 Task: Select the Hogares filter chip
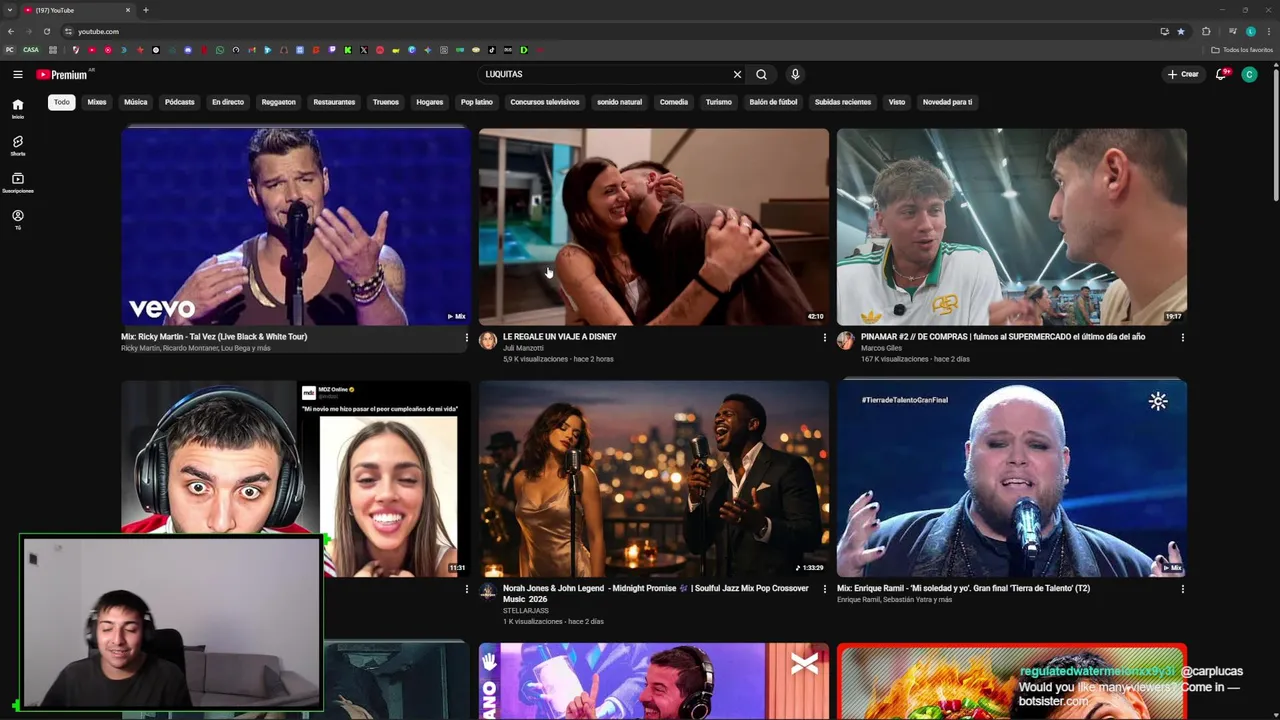point(430,102)
